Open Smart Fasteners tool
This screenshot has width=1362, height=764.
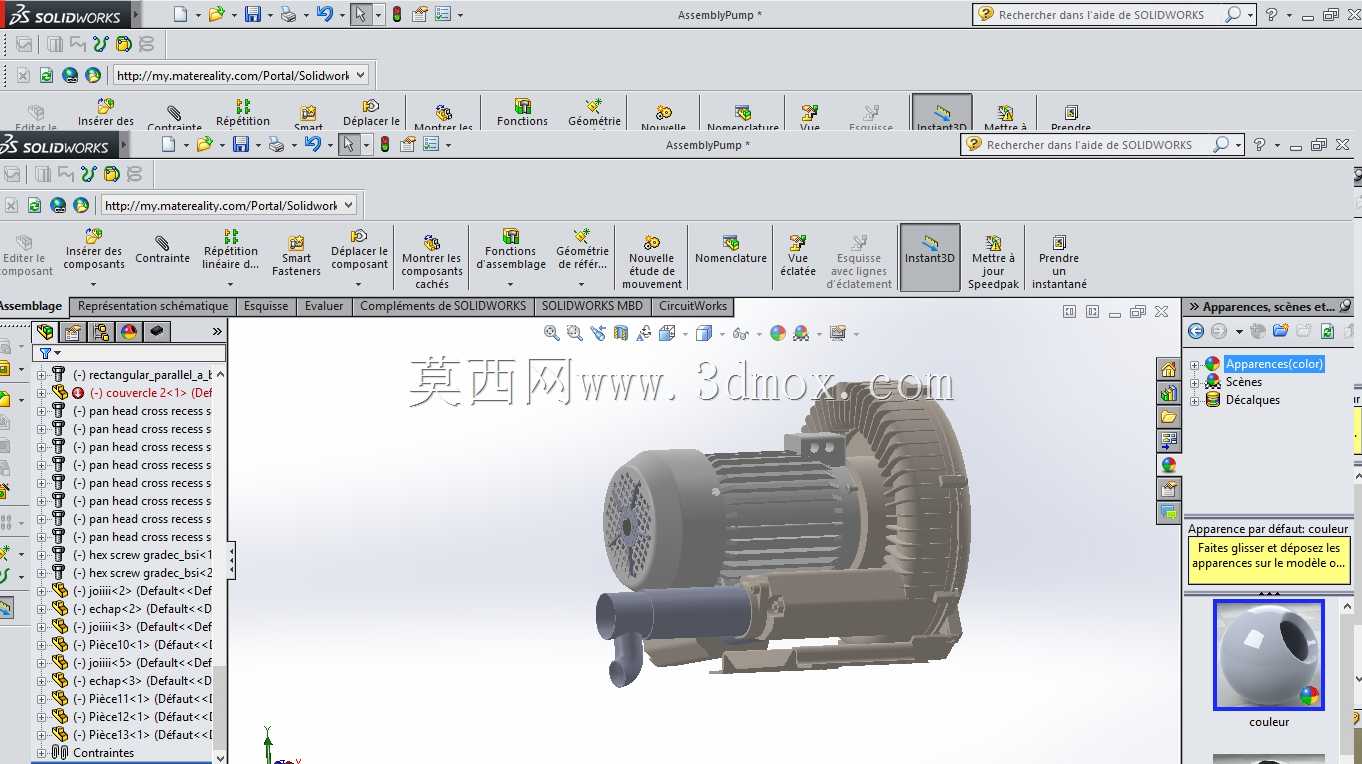tap(296, 257)
